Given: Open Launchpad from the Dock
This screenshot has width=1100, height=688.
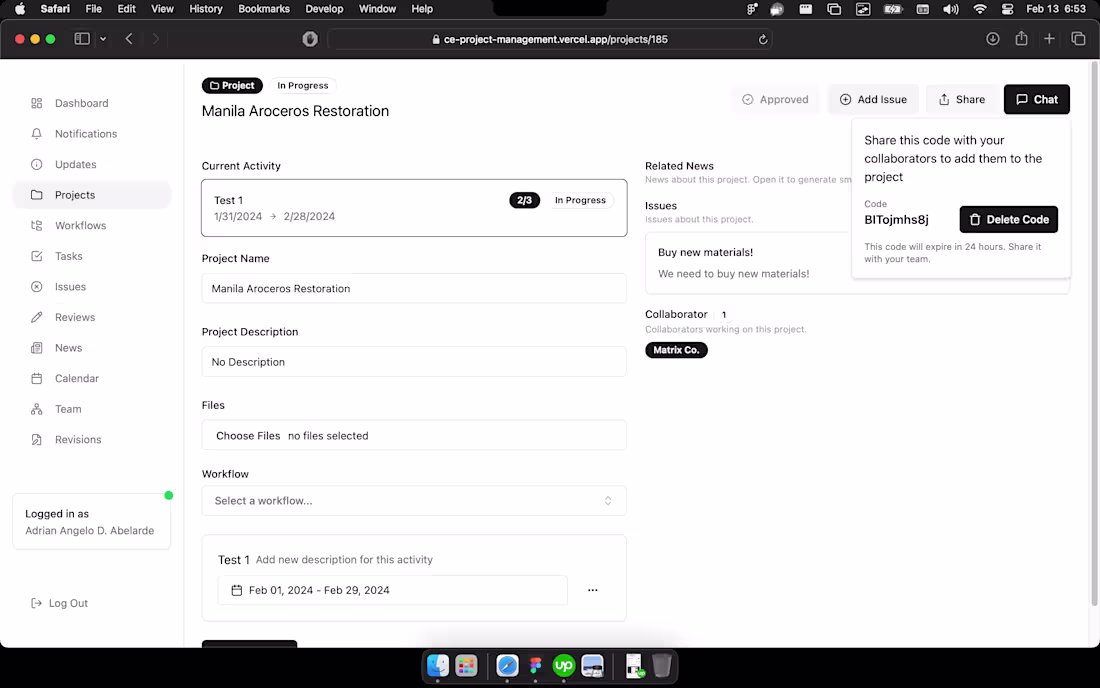Looking at the screenshot, I should pyautogui.click(x=466, y=665).
